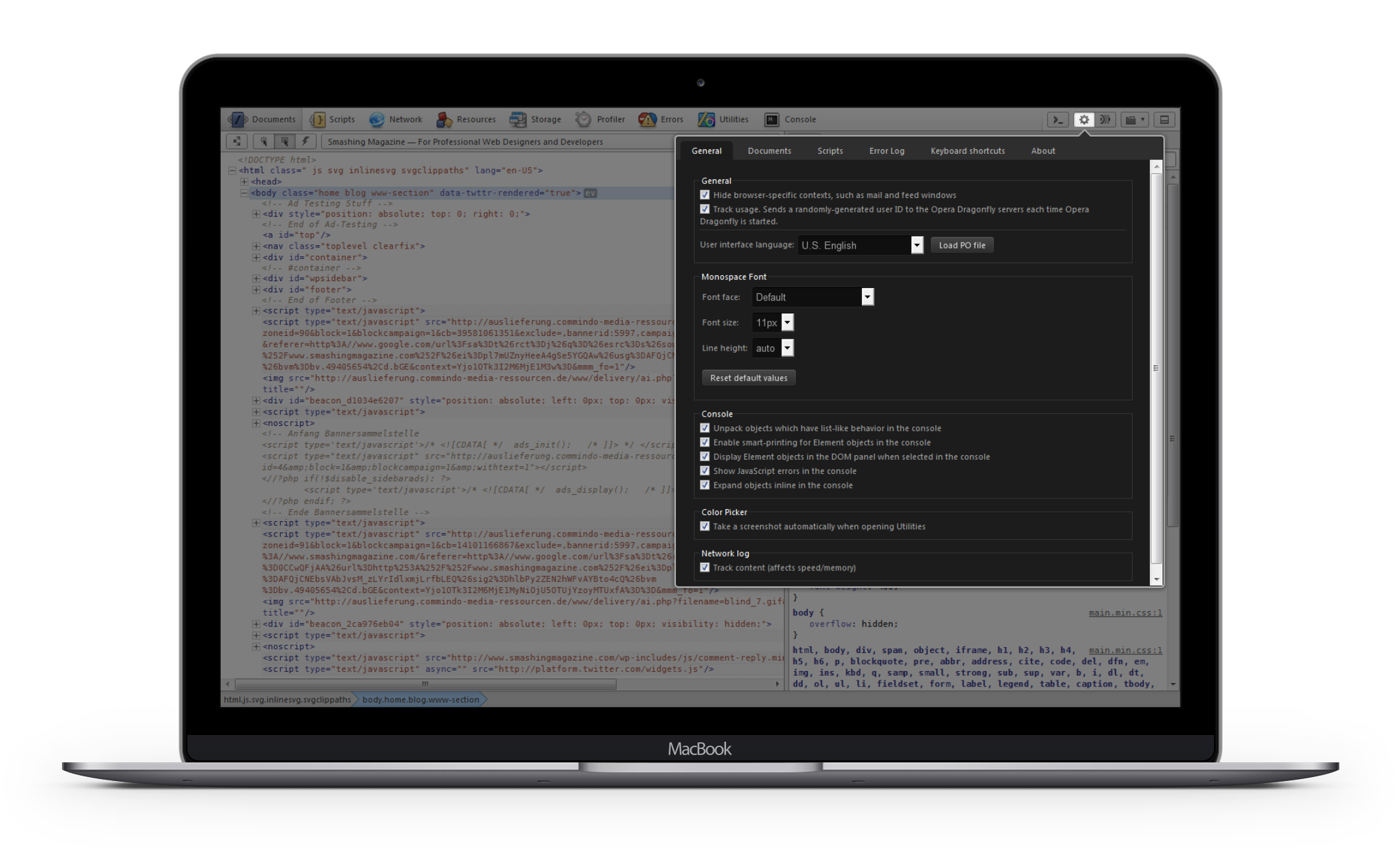Open the Console terminal icon
The image size is (1400, 853).
click(771, 119)
